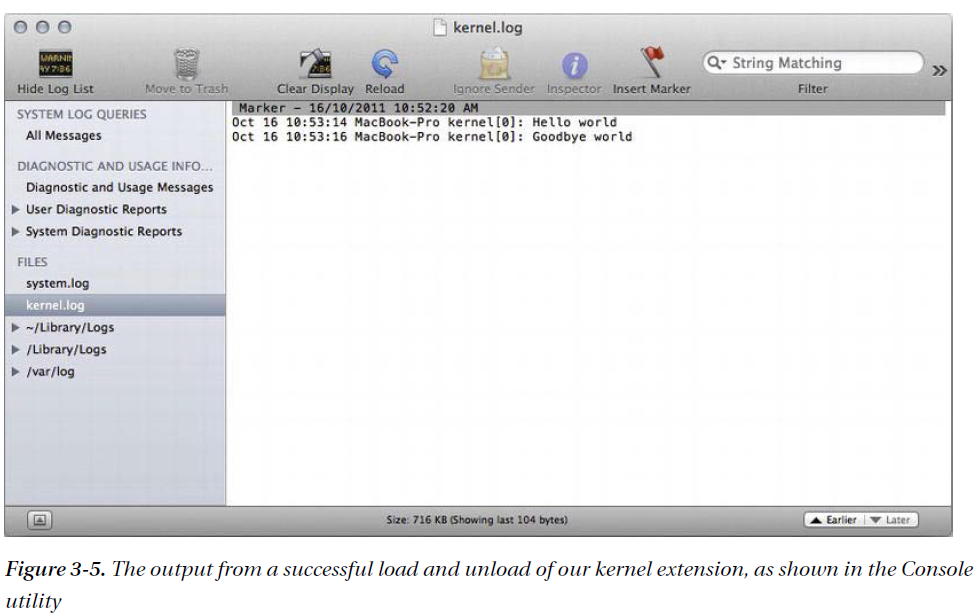
Task: Select All Messages query
Action: pos(64,135)
